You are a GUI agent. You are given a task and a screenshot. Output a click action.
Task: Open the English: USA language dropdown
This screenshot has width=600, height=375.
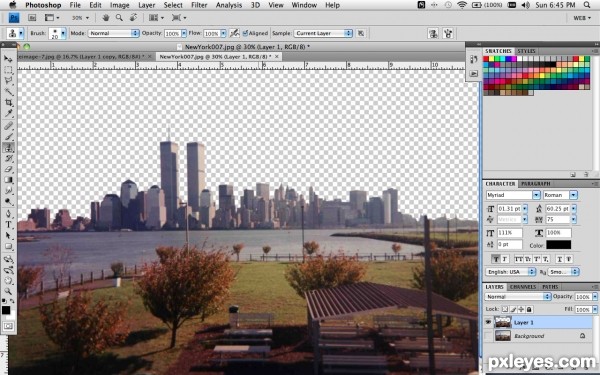(510, 272)
